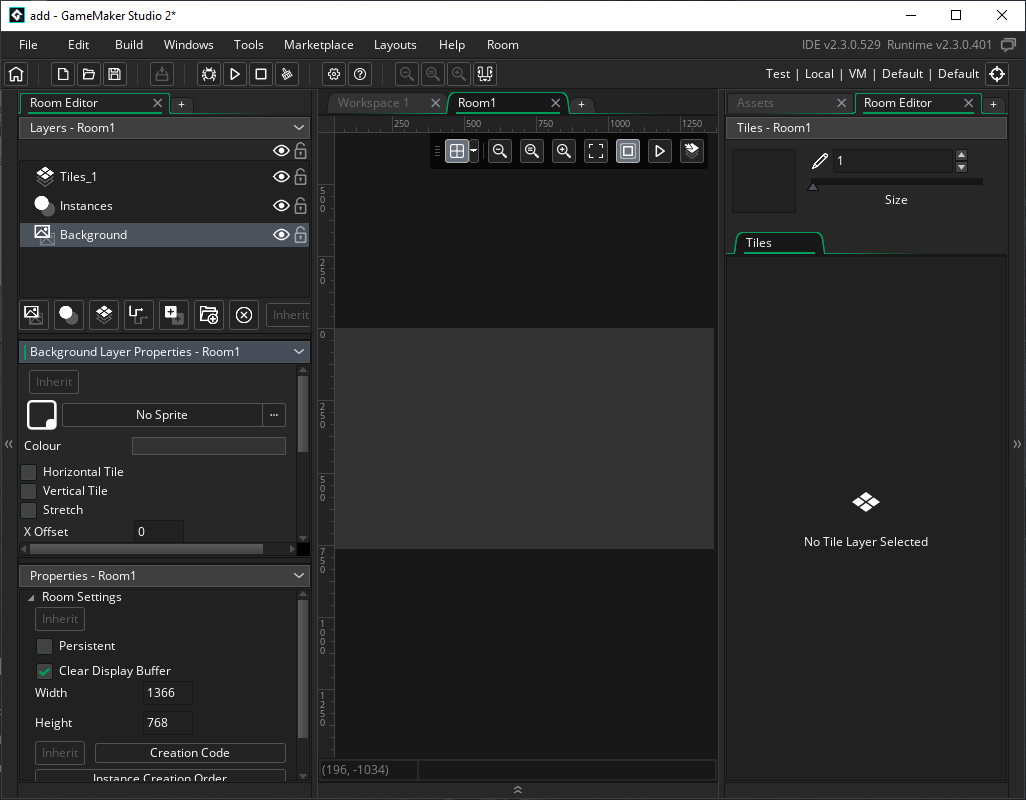Enable the Vertical Tile checkbox

29,491
